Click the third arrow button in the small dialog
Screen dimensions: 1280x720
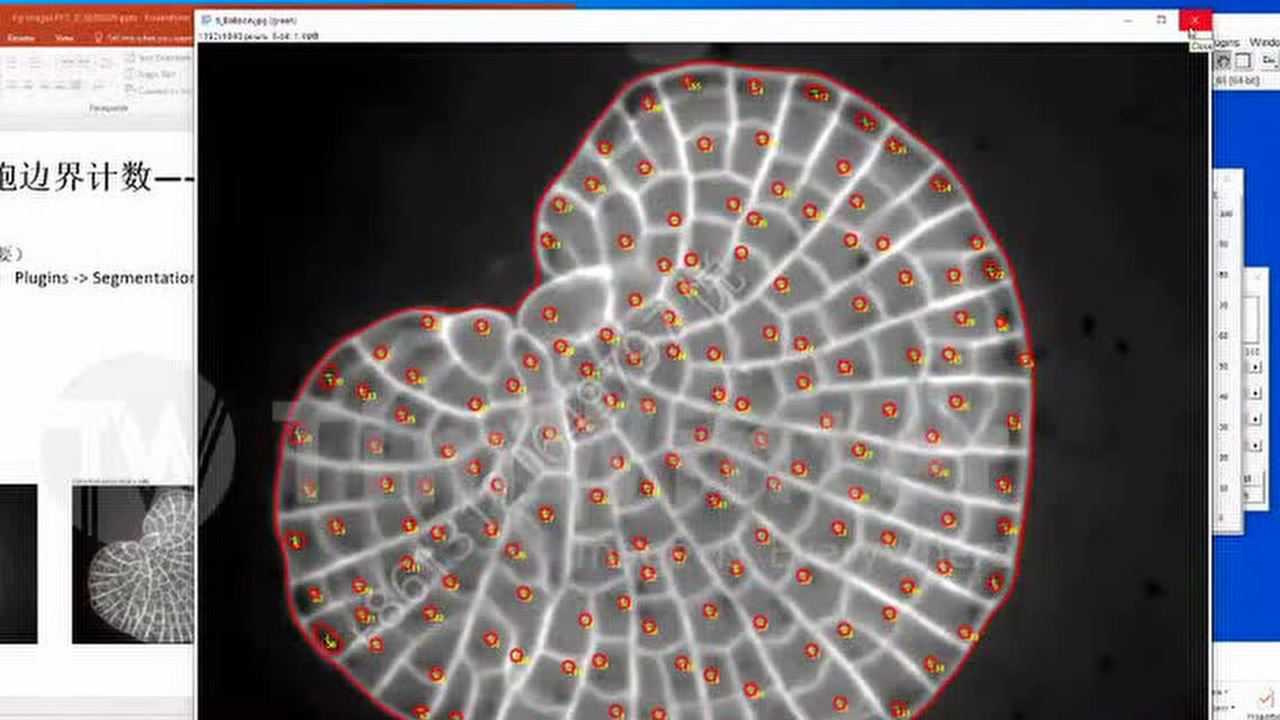[1255, 419]
